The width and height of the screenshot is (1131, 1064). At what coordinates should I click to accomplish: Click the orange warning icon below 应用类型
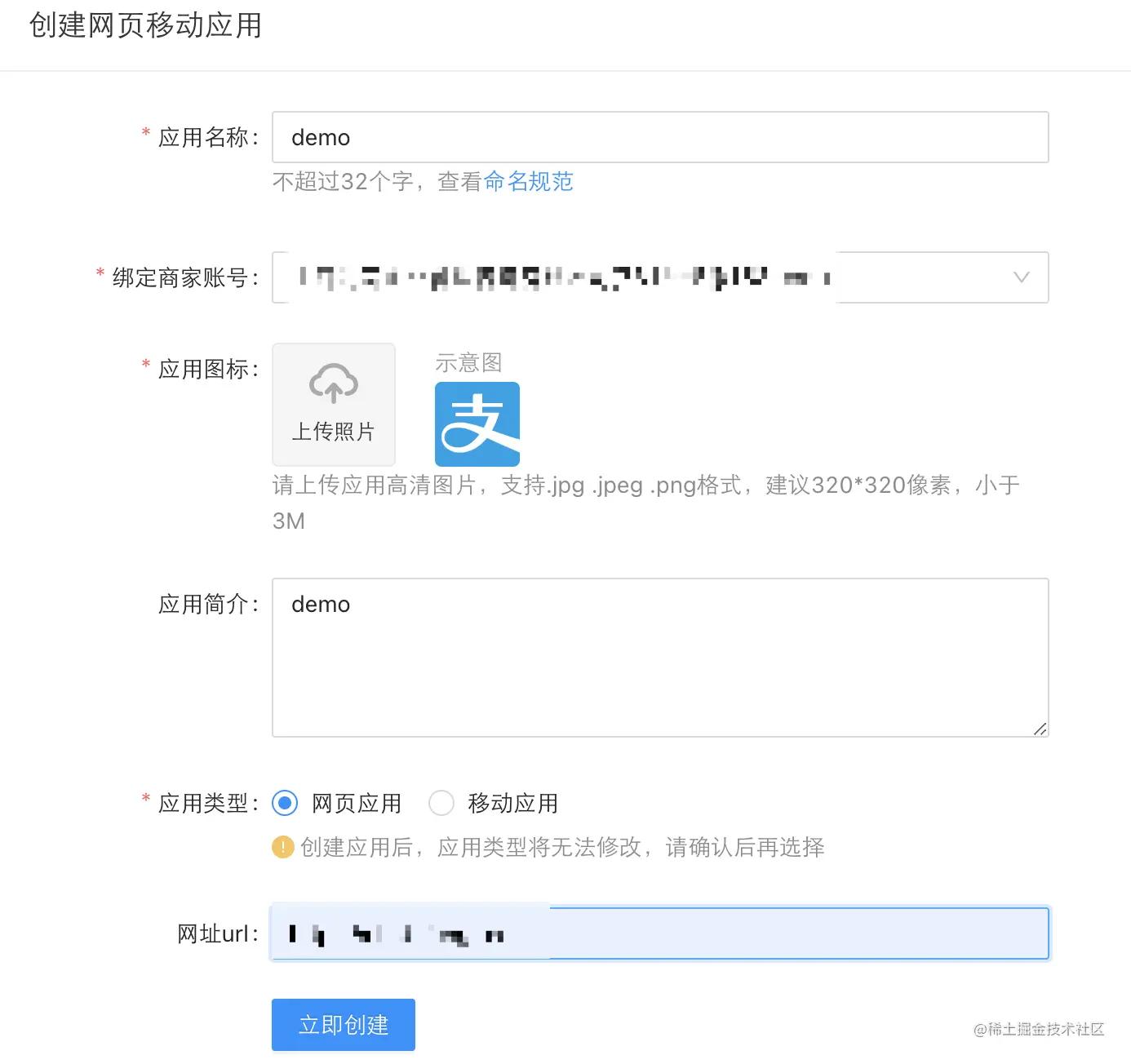click(x=282, y=848)
